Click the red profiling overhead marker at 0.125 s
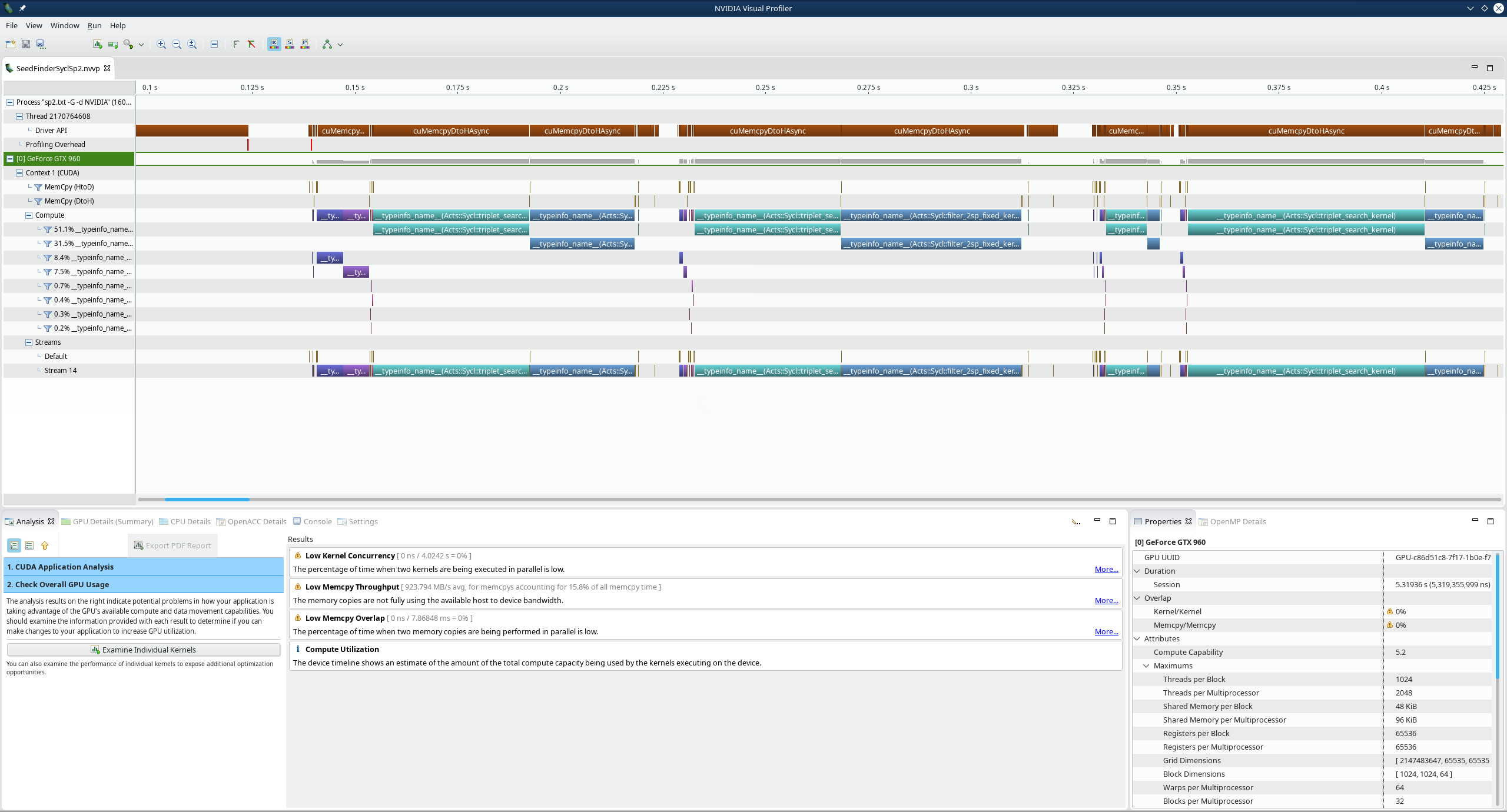 (248, 145)
